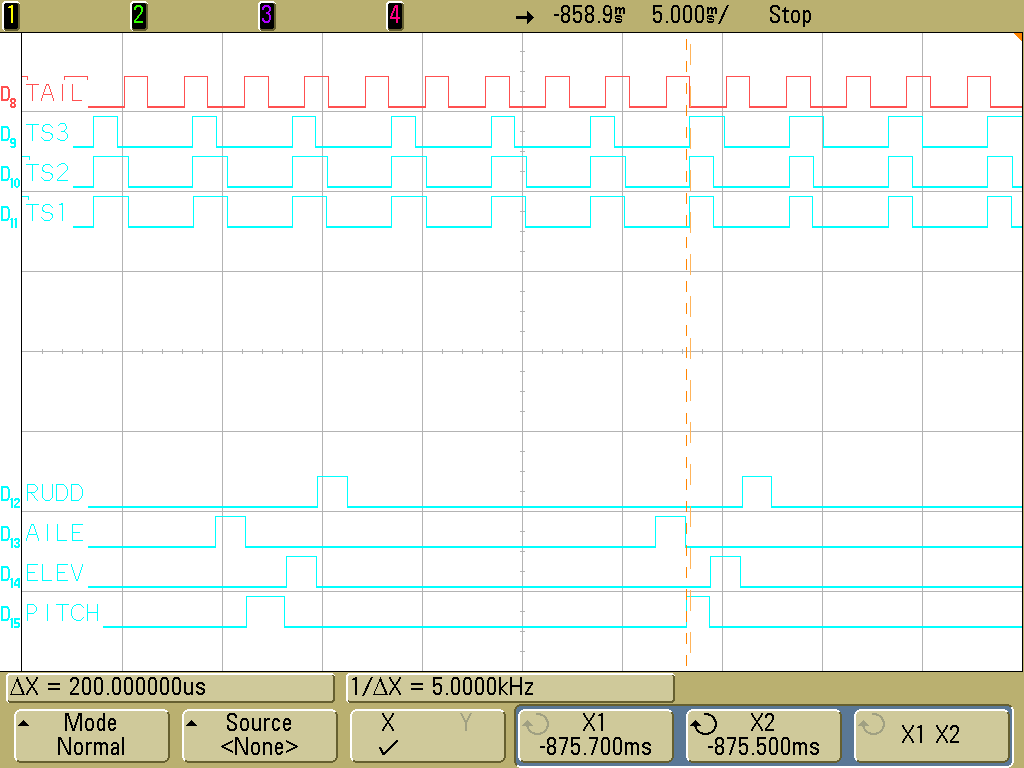Select the X1 X2 linked cursors softkey
The height and width of the screenshot is (768, 1024).
[931, 735]
